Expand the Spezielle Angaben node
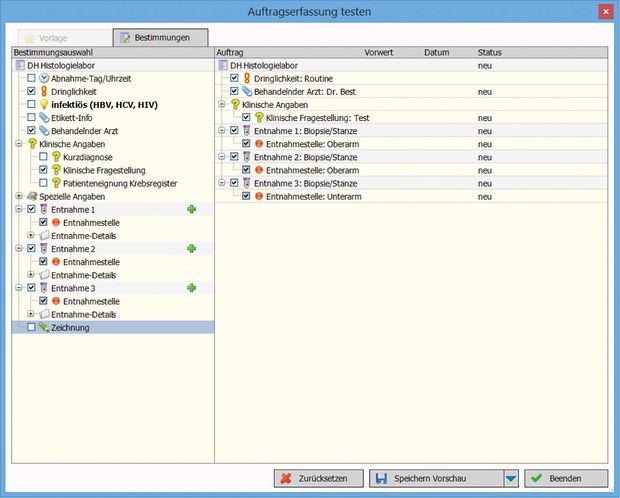Viewport: 620px width, 498px height. coord(19,196)
